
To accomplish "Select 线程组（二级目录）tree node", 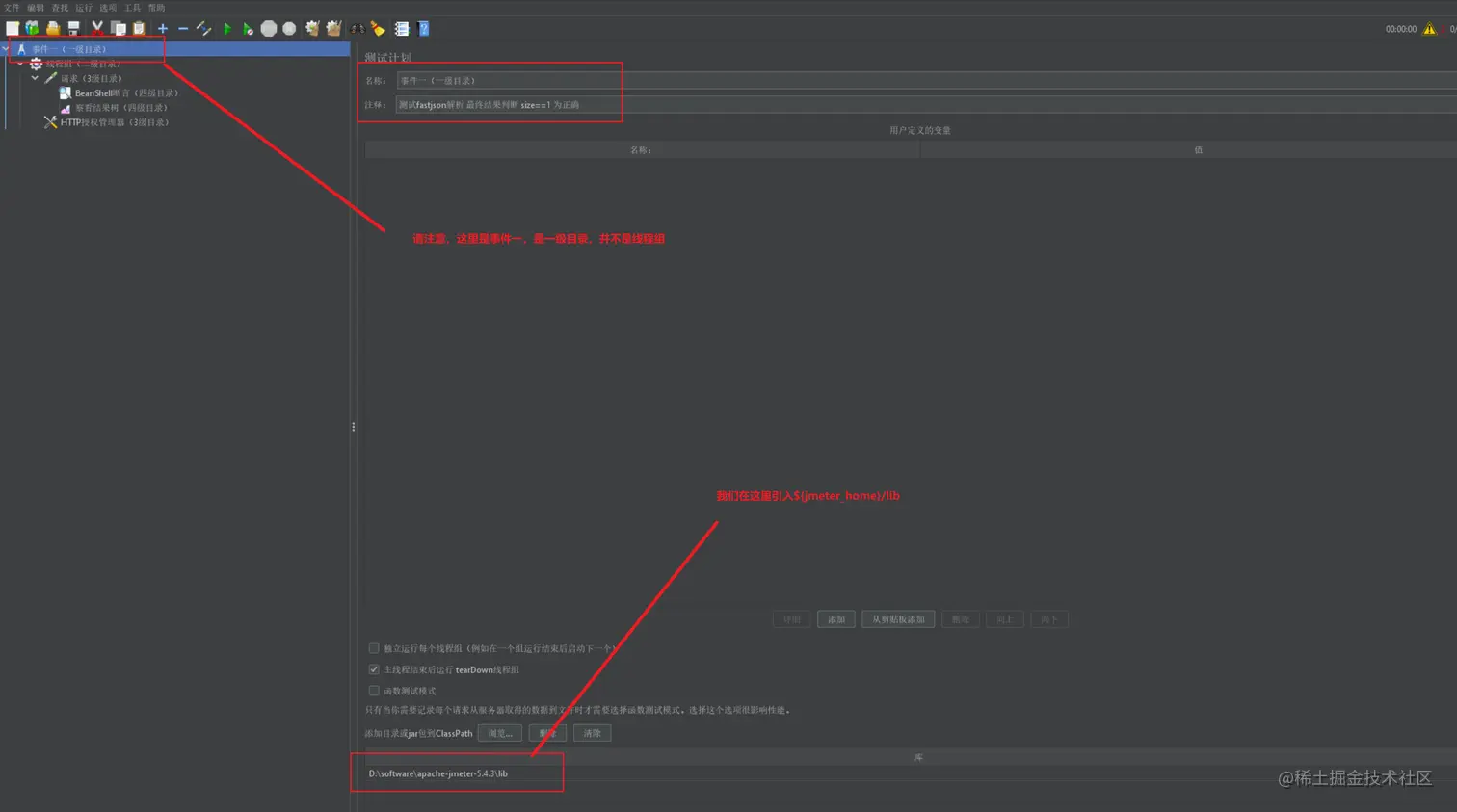I will [83, 64].
